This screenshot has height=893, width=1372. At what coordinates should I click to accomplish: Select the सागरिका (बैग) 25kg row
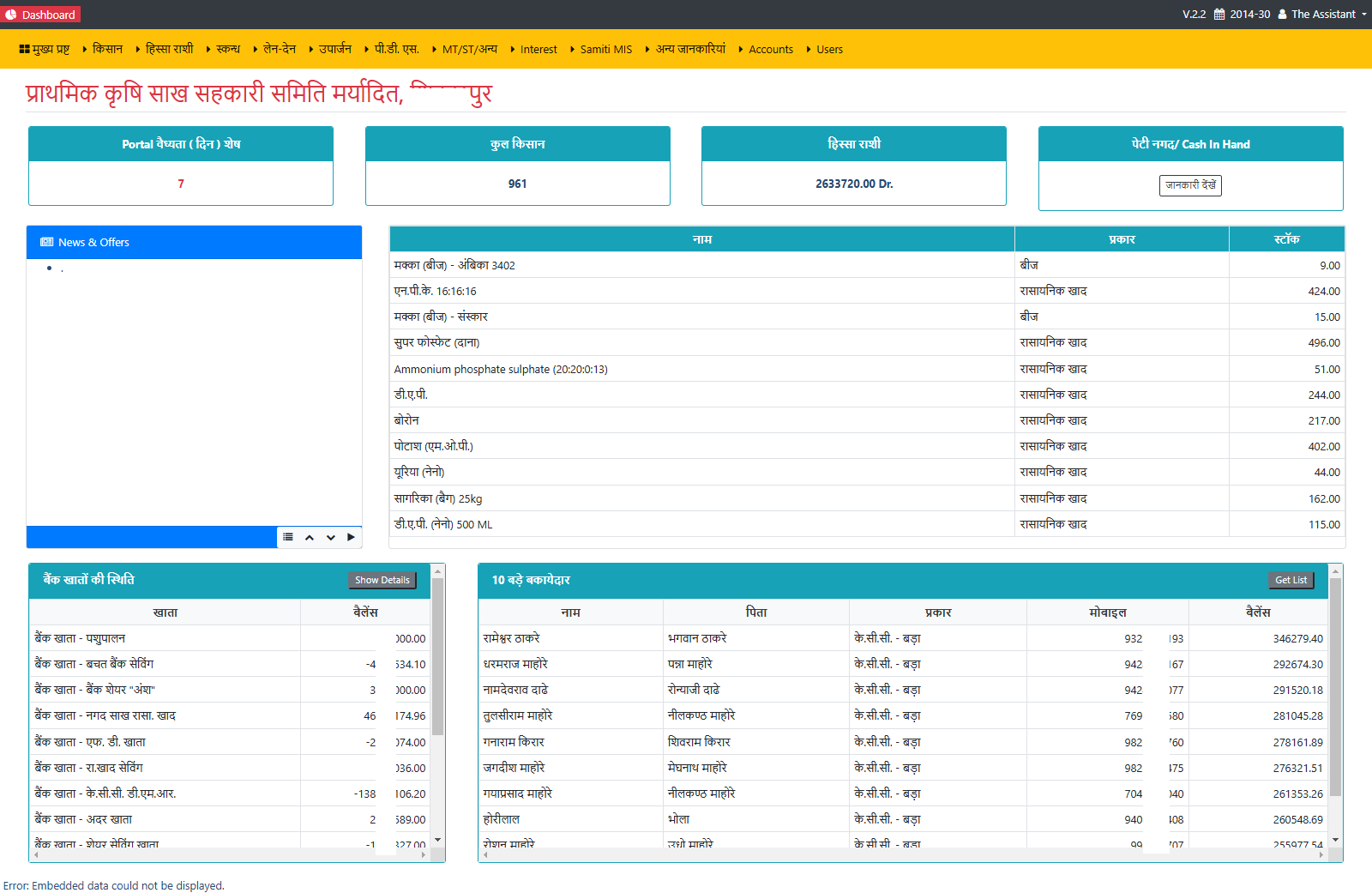click(867, 498)
